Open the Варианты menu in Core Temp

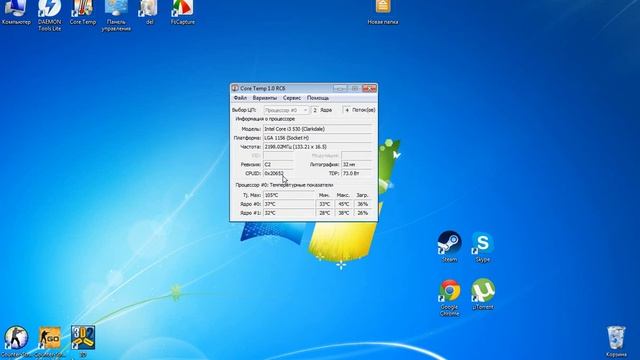click(x=264, y=98)
